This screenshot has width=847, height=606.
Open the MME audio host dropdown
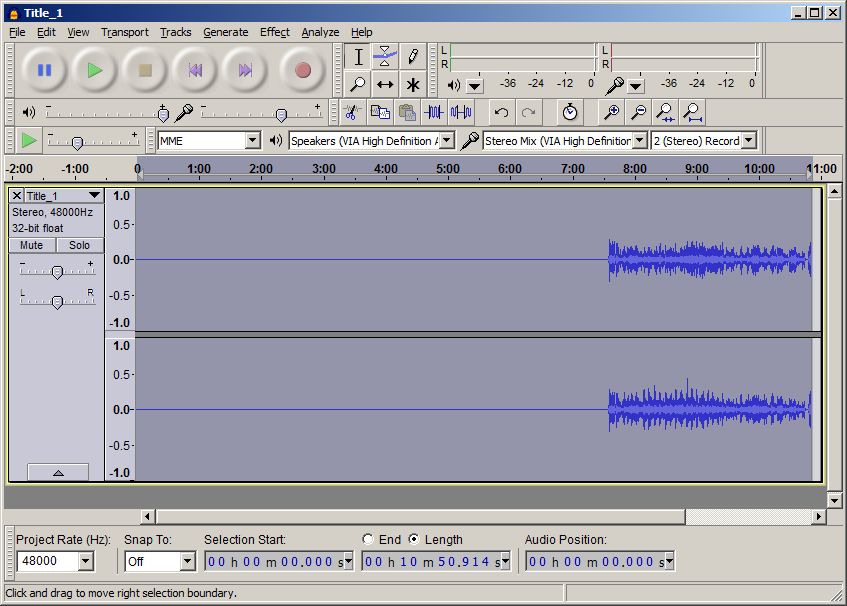[x=252, y=141]
